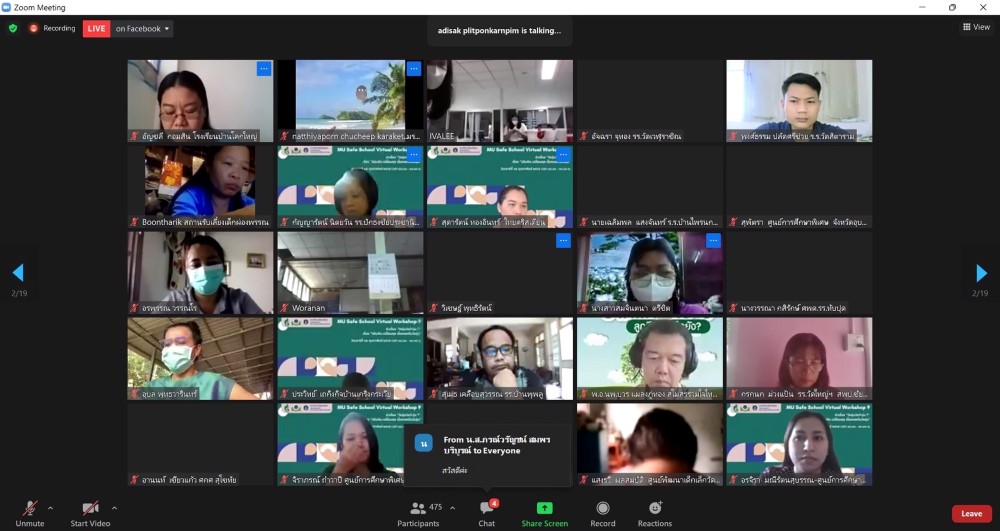Expand video options arrow next to Start Video
This screenshot has height=531, width=1000.
pyautogui.click(x=114, y=508)
